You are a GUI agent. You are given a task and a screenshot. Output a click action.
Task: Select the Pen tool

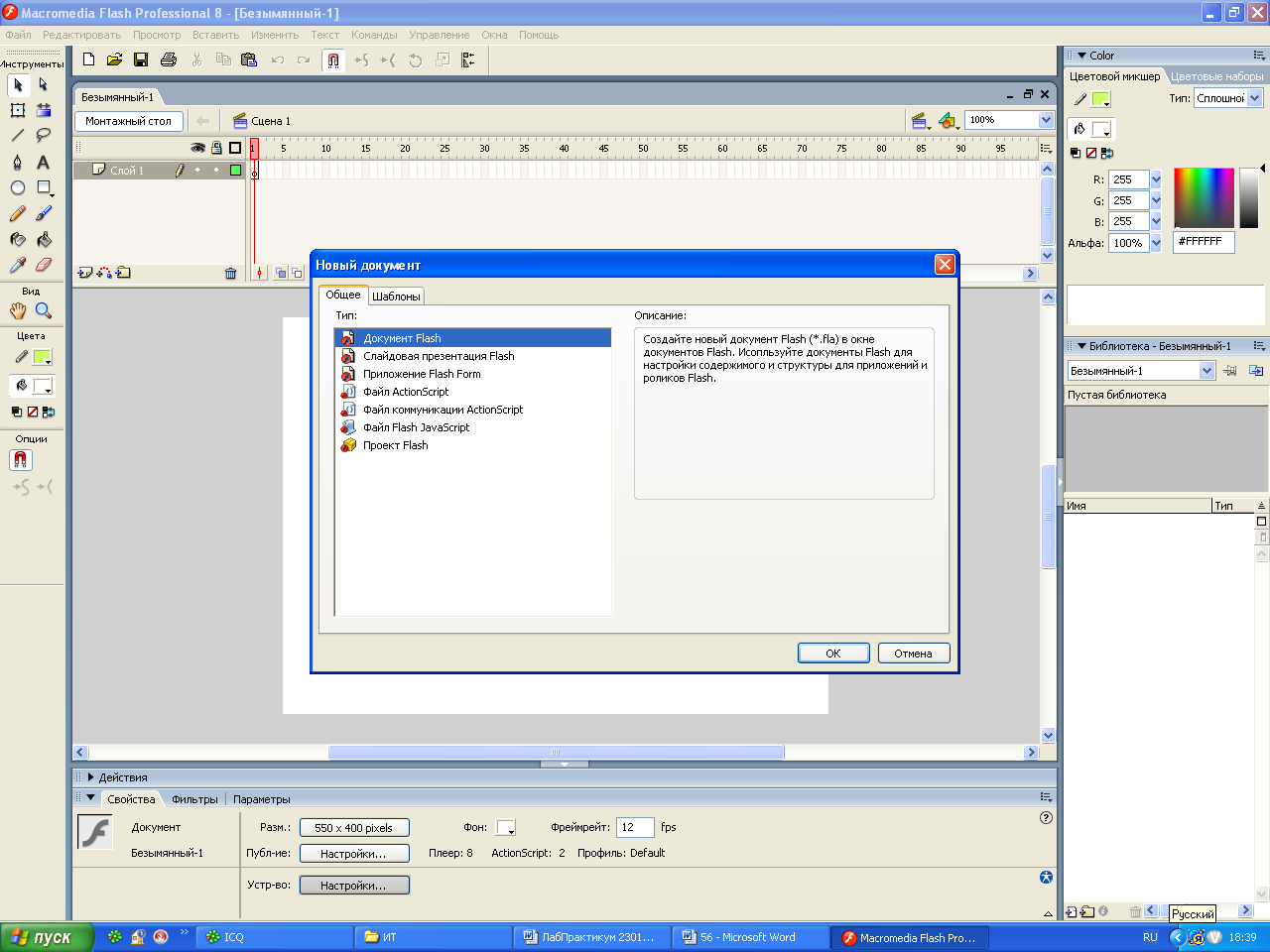pyautogui.click(x=18, y=162)
